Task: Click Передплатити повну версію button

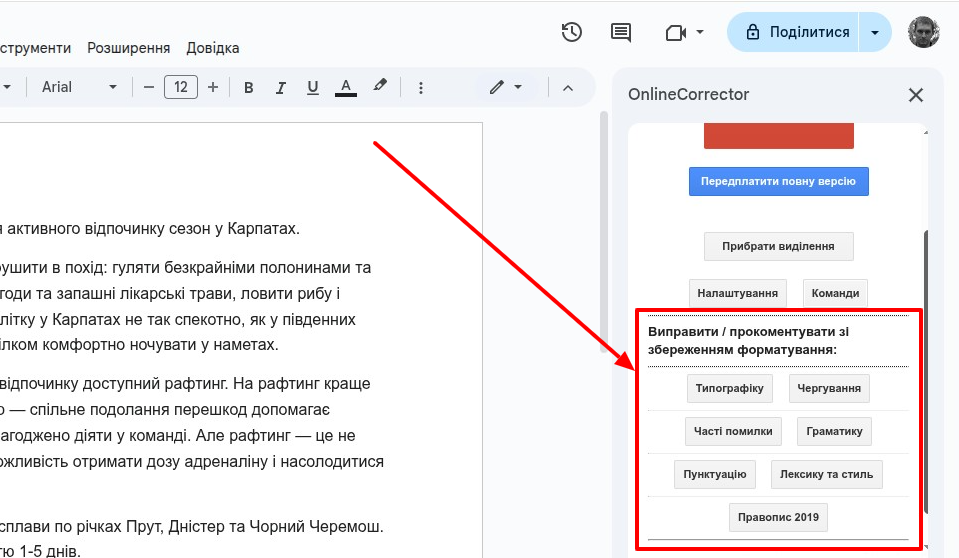Action: [779, 182]
